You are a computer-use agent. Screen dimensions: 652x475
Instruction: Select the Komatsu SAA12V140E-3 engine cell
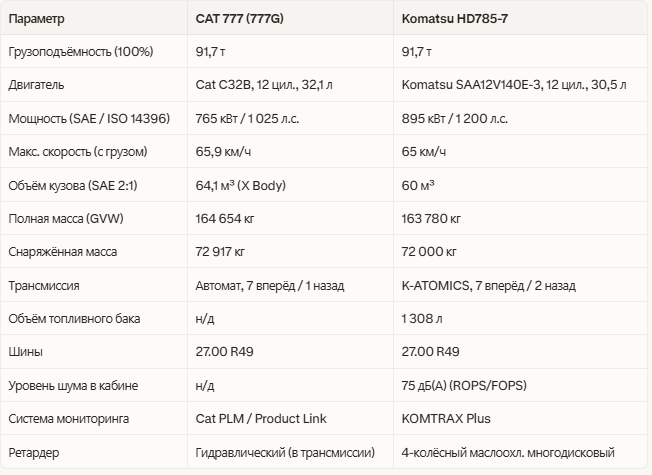click(514, 85)
